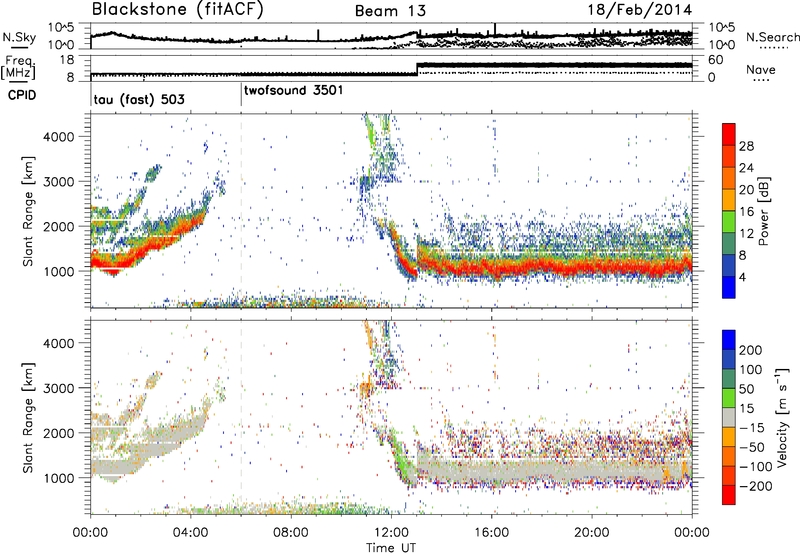Click the 'Freq. [MHz]' axis label
Viewport: 800px width, 554px height.
click(18, 67)
